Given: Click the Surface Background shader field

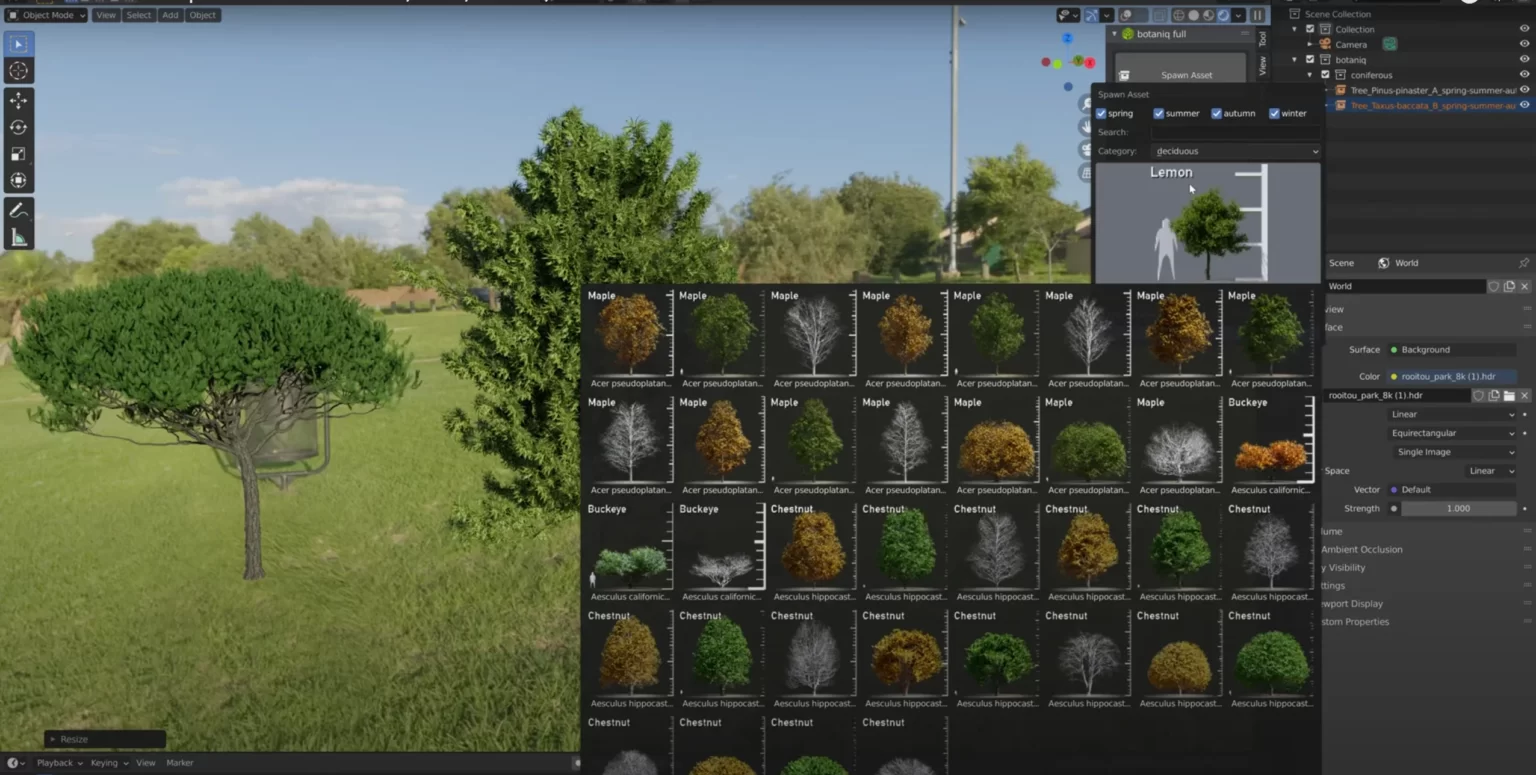Looking at the screenshot, I should [x=1452, y=350].
